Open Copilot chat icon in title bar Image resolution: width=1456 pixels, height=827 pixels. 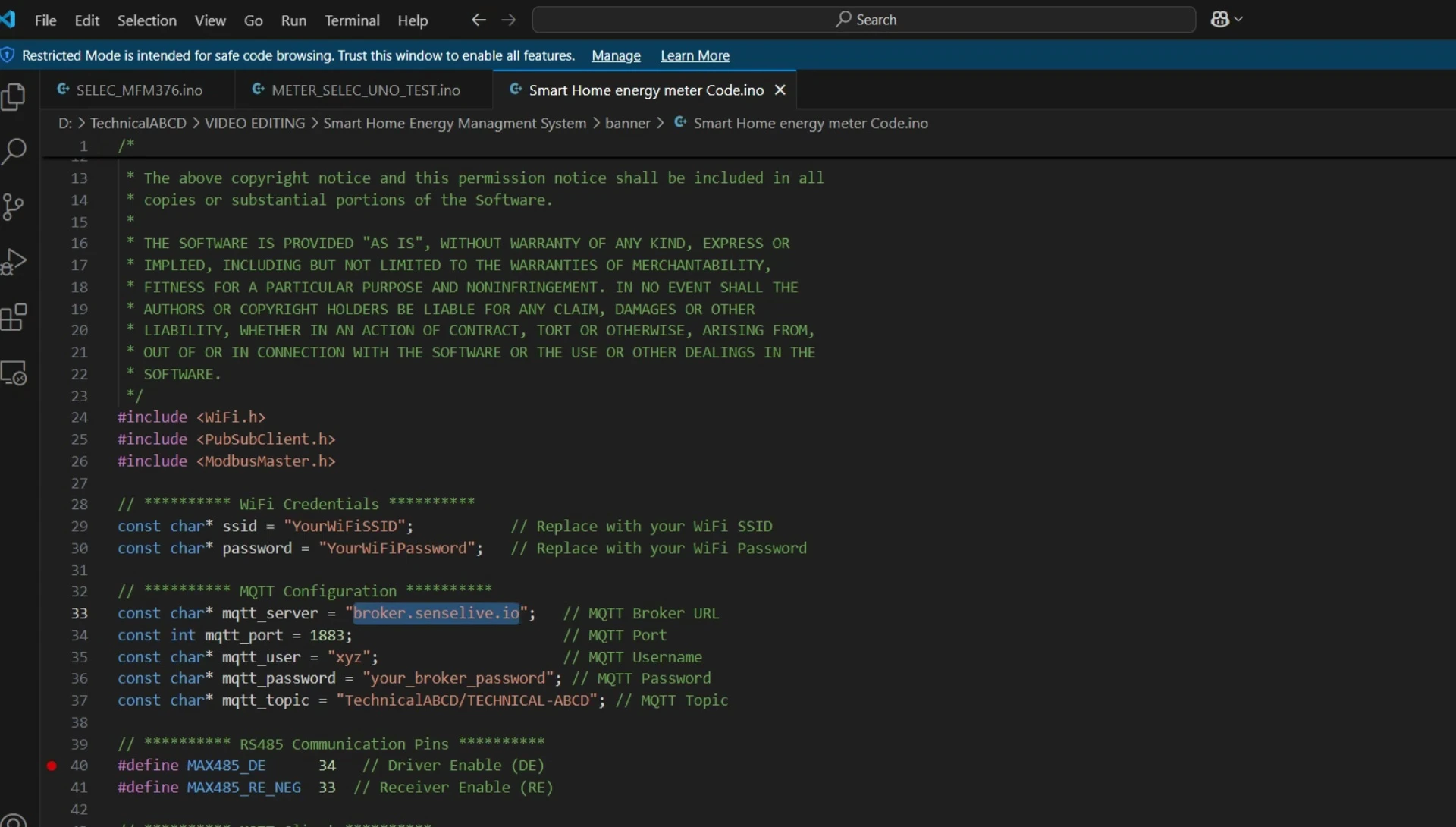(1219, 20)
